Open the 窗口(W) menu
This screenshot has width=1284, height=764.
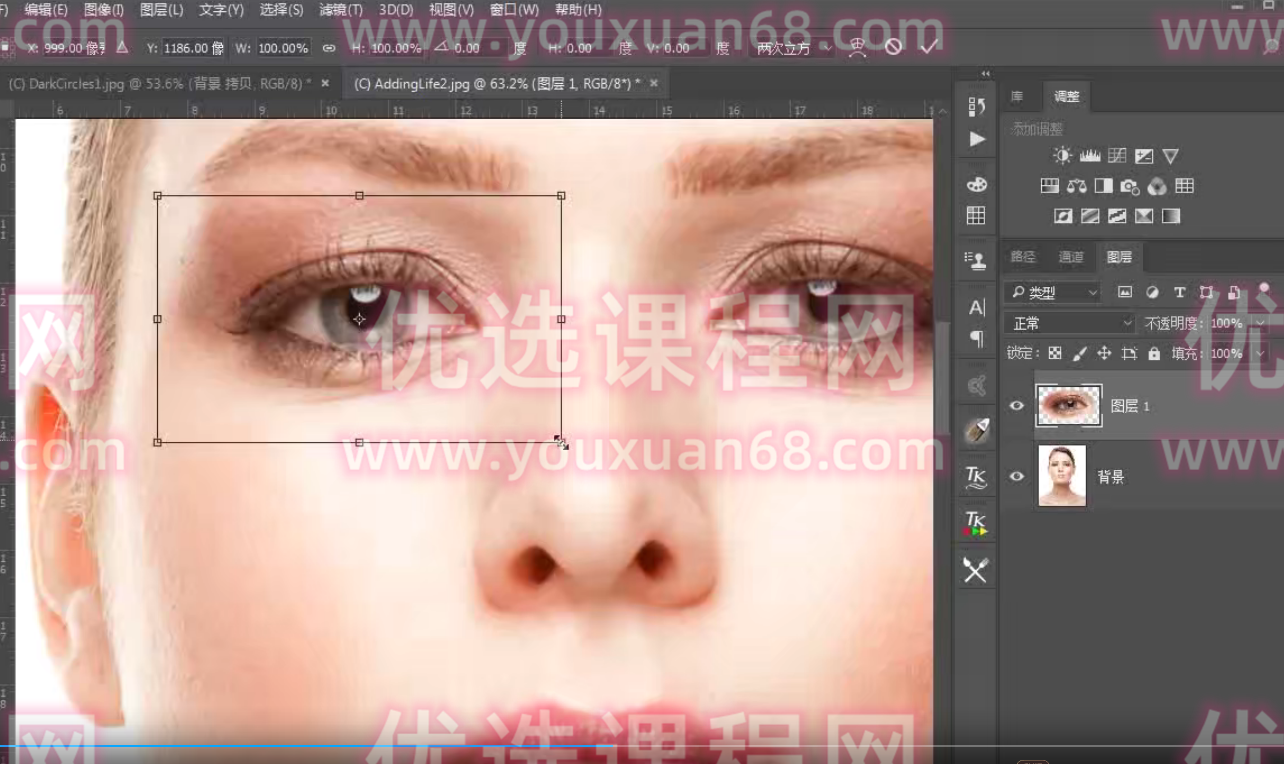(514, 9)
